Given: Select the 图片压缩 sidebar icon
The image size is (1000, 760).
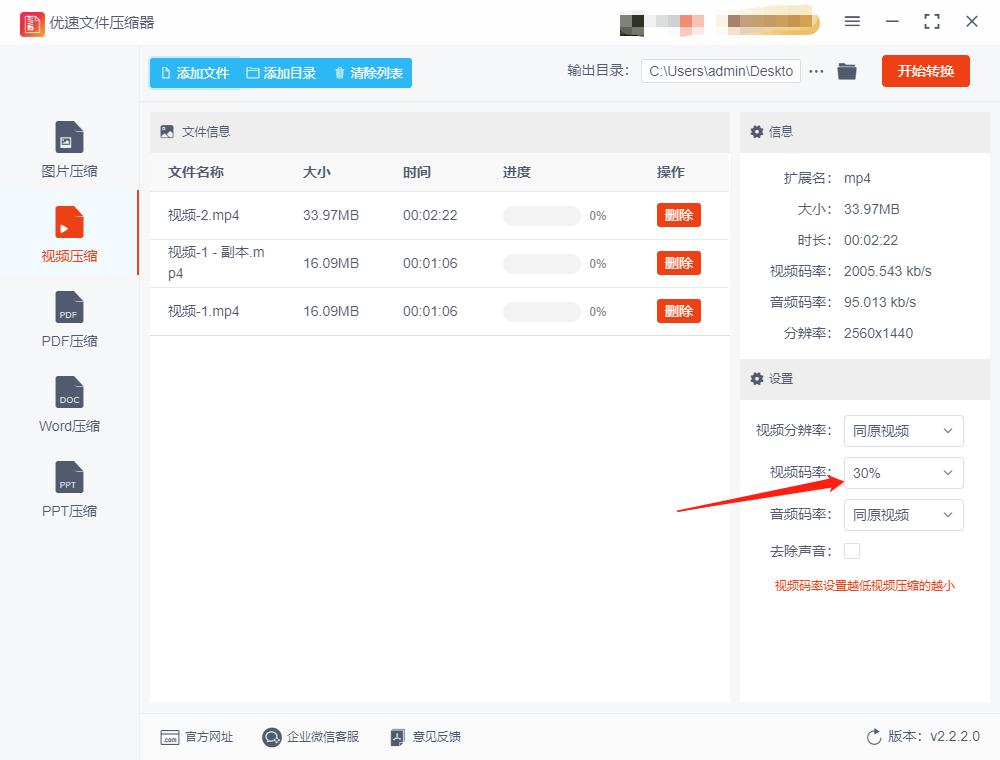Looking at the screenshot, I should [68, 148].
